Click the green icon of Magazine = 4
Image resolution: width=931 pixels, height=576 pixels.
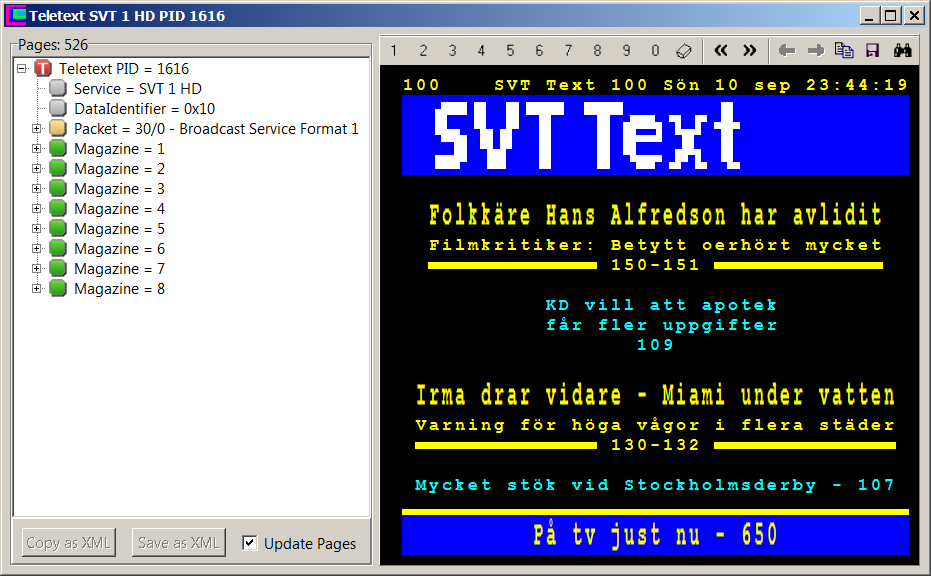58,208
